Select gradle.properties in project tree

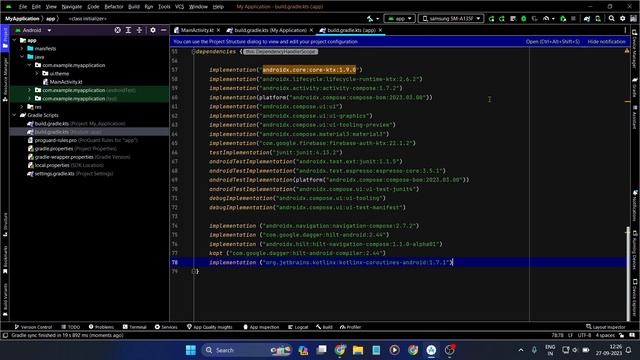[54, 149]
